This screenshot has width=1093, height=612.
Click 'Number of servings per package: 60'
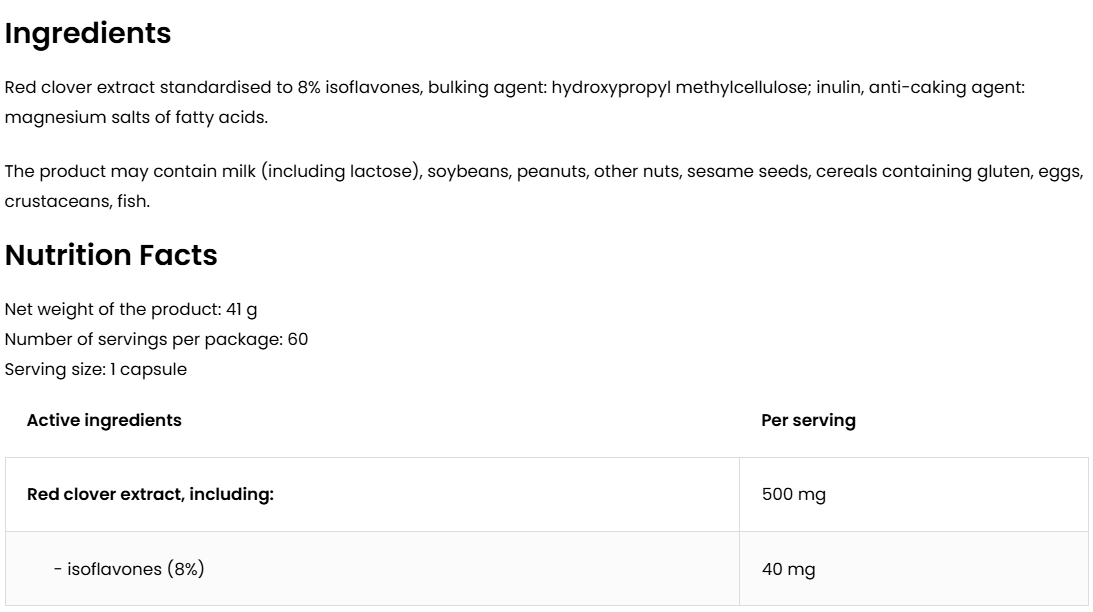156,339
